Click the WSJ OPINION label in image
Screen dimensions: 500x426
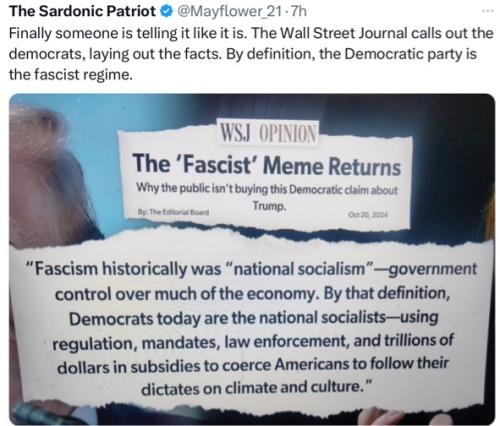coord(268,133)
